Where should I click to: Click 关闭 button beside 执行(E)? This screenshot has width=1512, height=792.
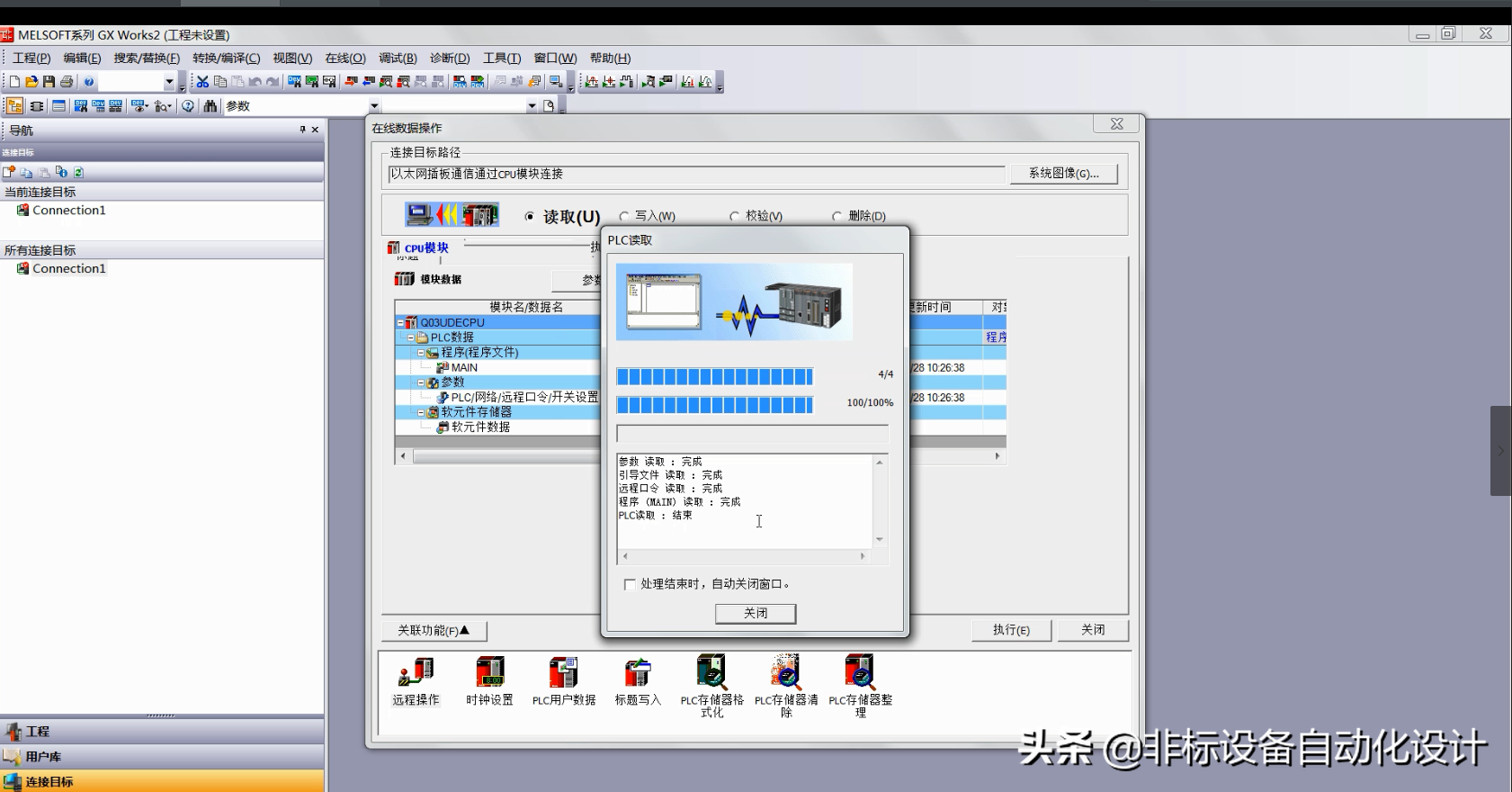tap(1093, 630)
